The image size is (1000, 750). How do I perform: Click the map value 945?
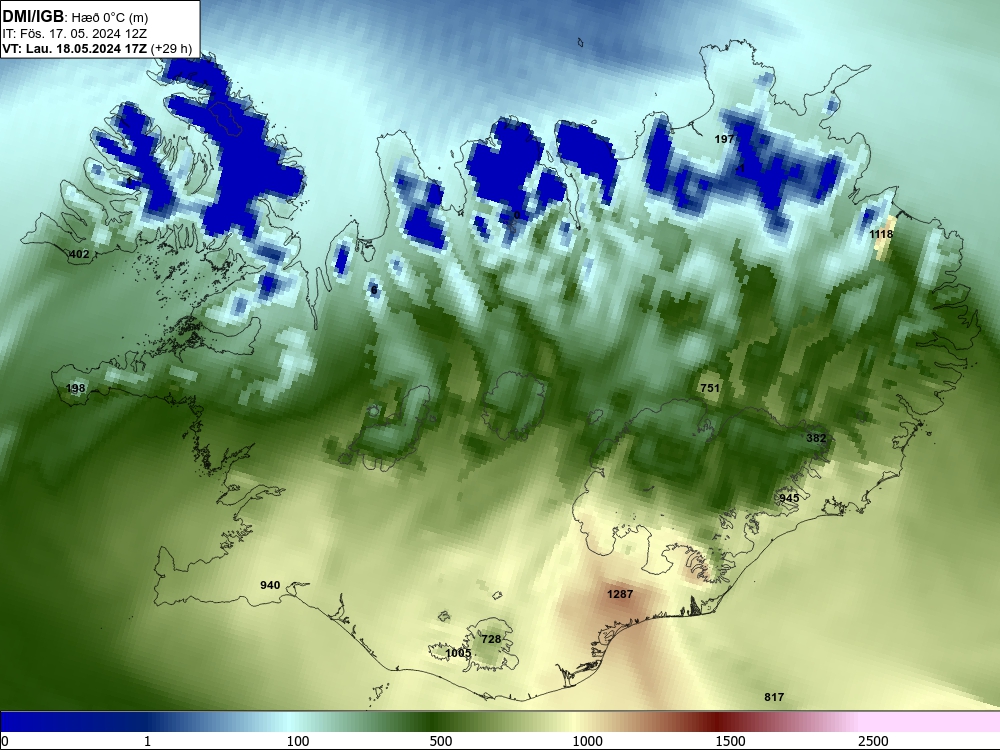(789, 498)
